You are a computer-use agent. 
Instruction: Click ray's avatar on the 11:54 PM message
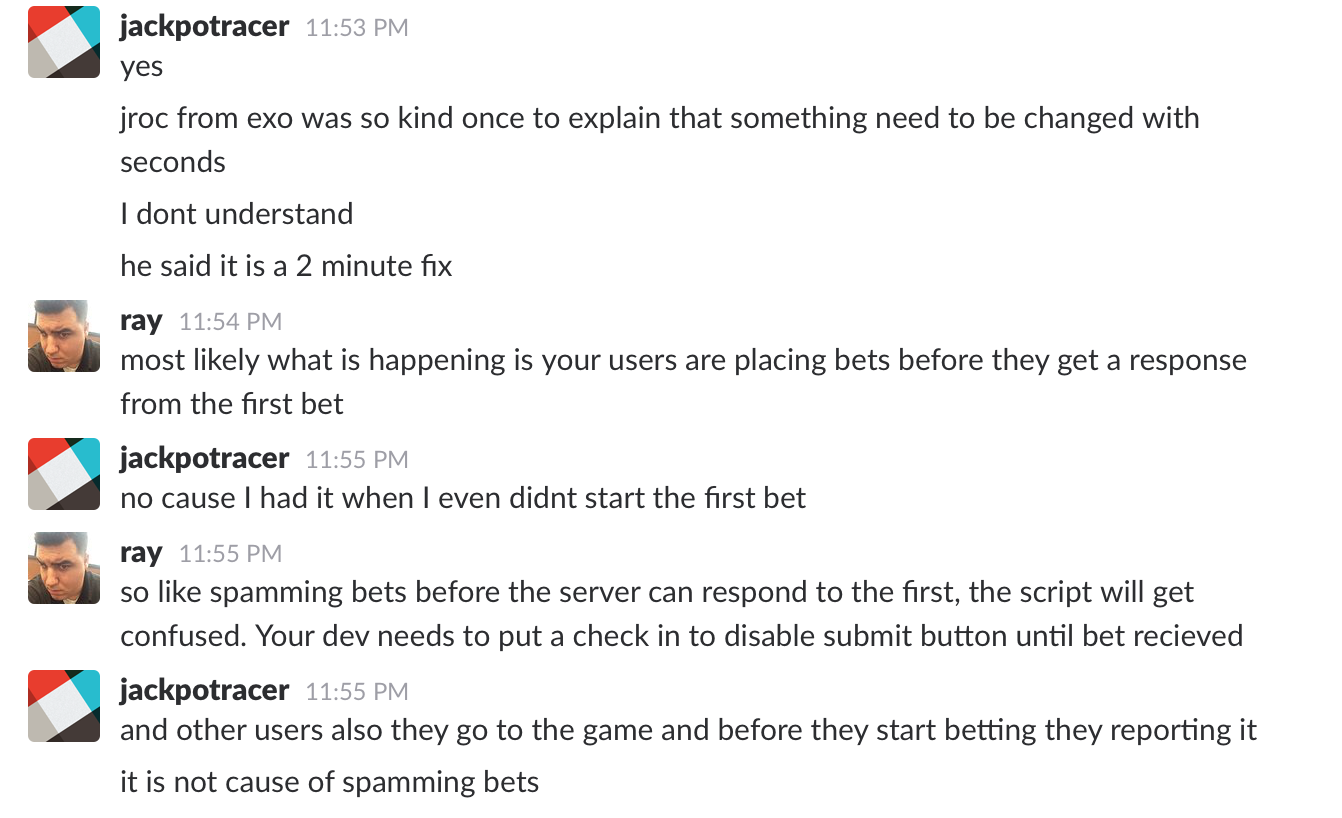click(64, 336)
